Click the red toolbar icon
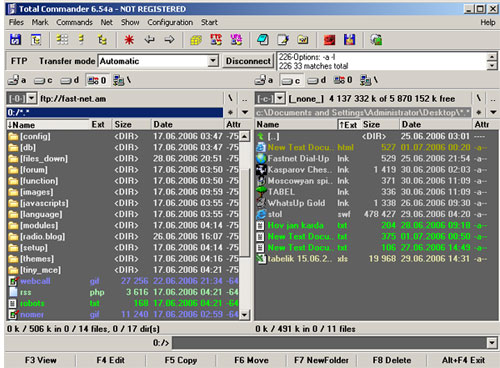The width and height of the screenshot is (500, 368). coord(329,40)
